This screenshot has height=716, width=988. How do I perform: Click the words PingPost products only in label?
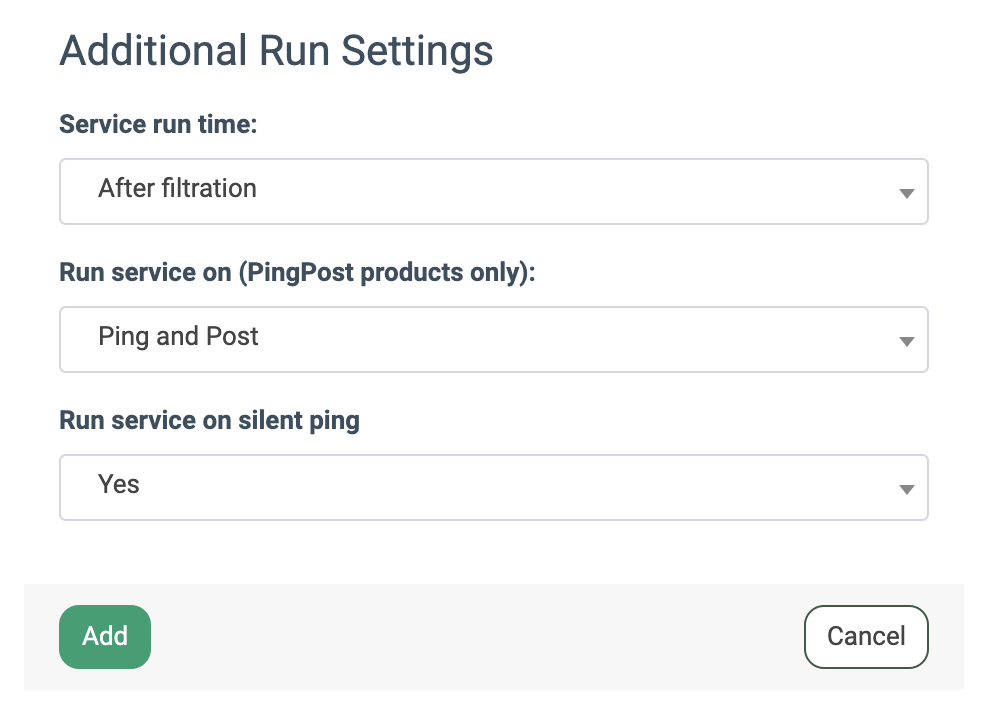tap(383, 273)
